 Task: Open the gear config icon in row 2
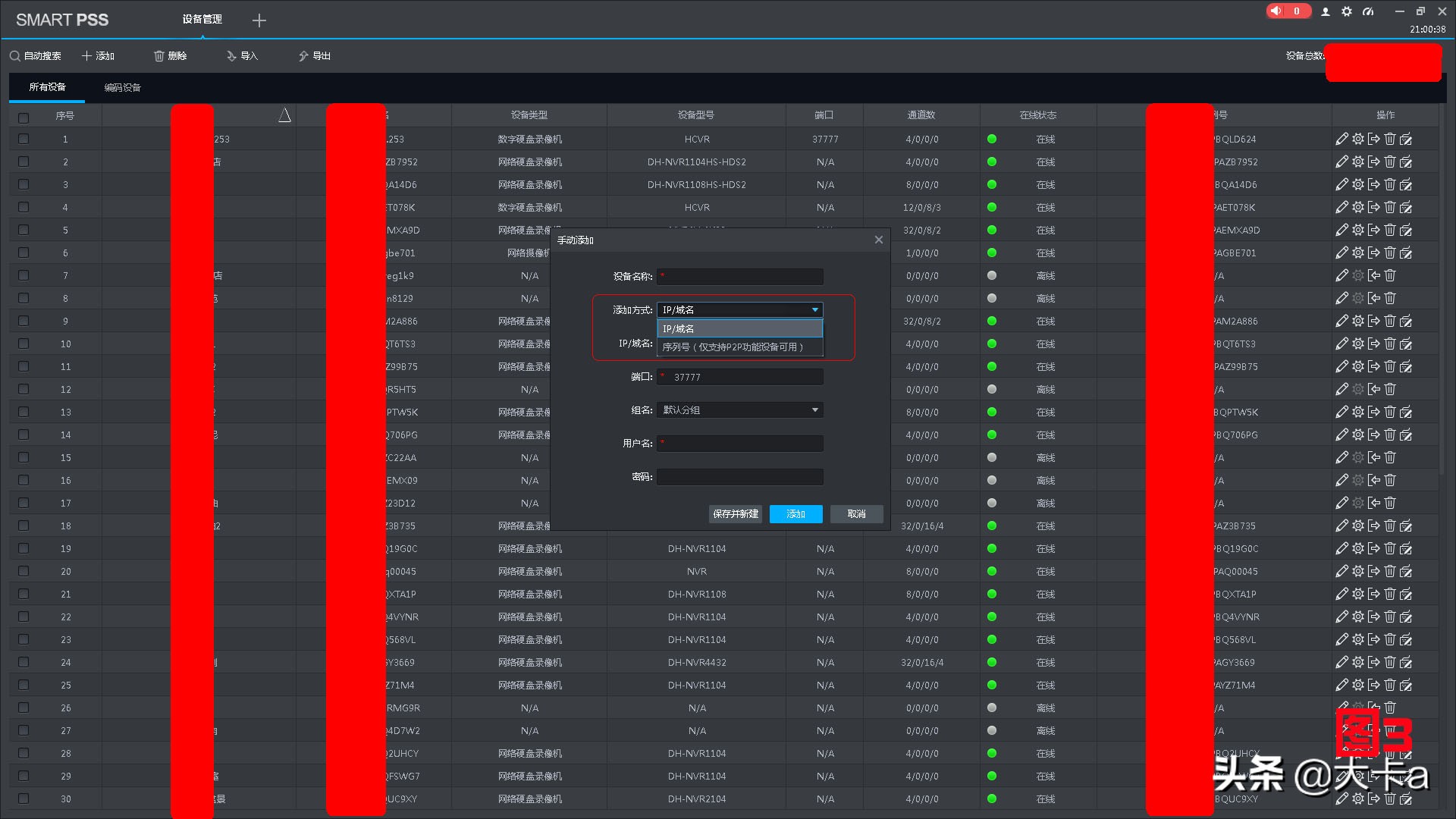(1357, 162)
